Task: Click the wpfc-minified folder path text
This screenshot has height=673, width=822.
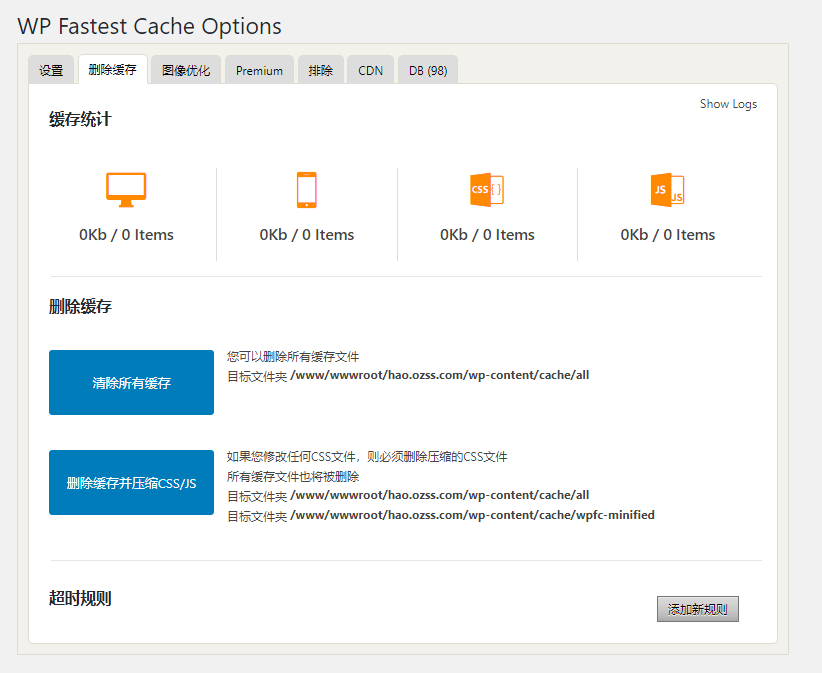Action: pos(472,515)
